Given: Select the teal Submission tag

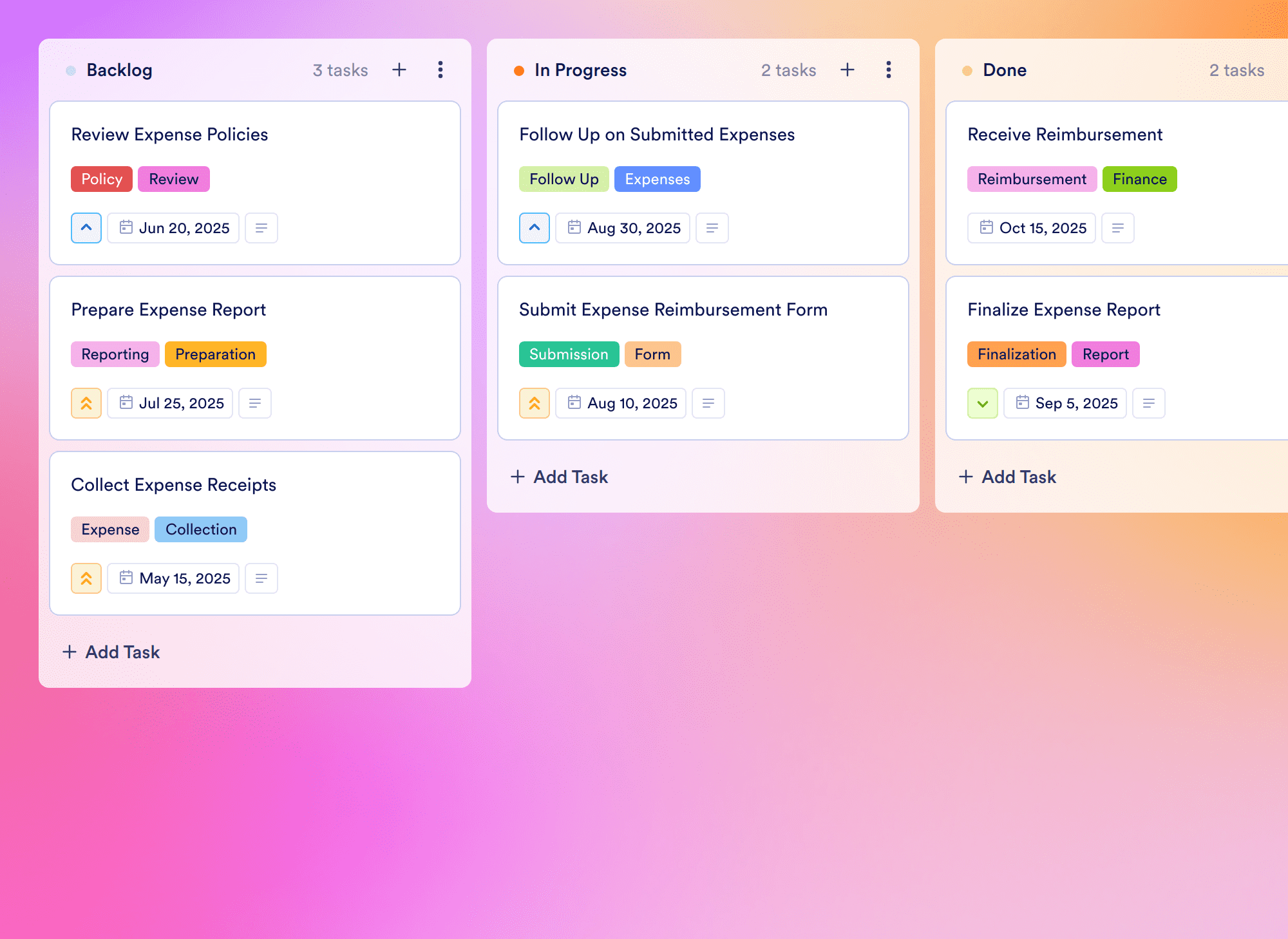Looking at the screenshot, I should click(569, 354).
